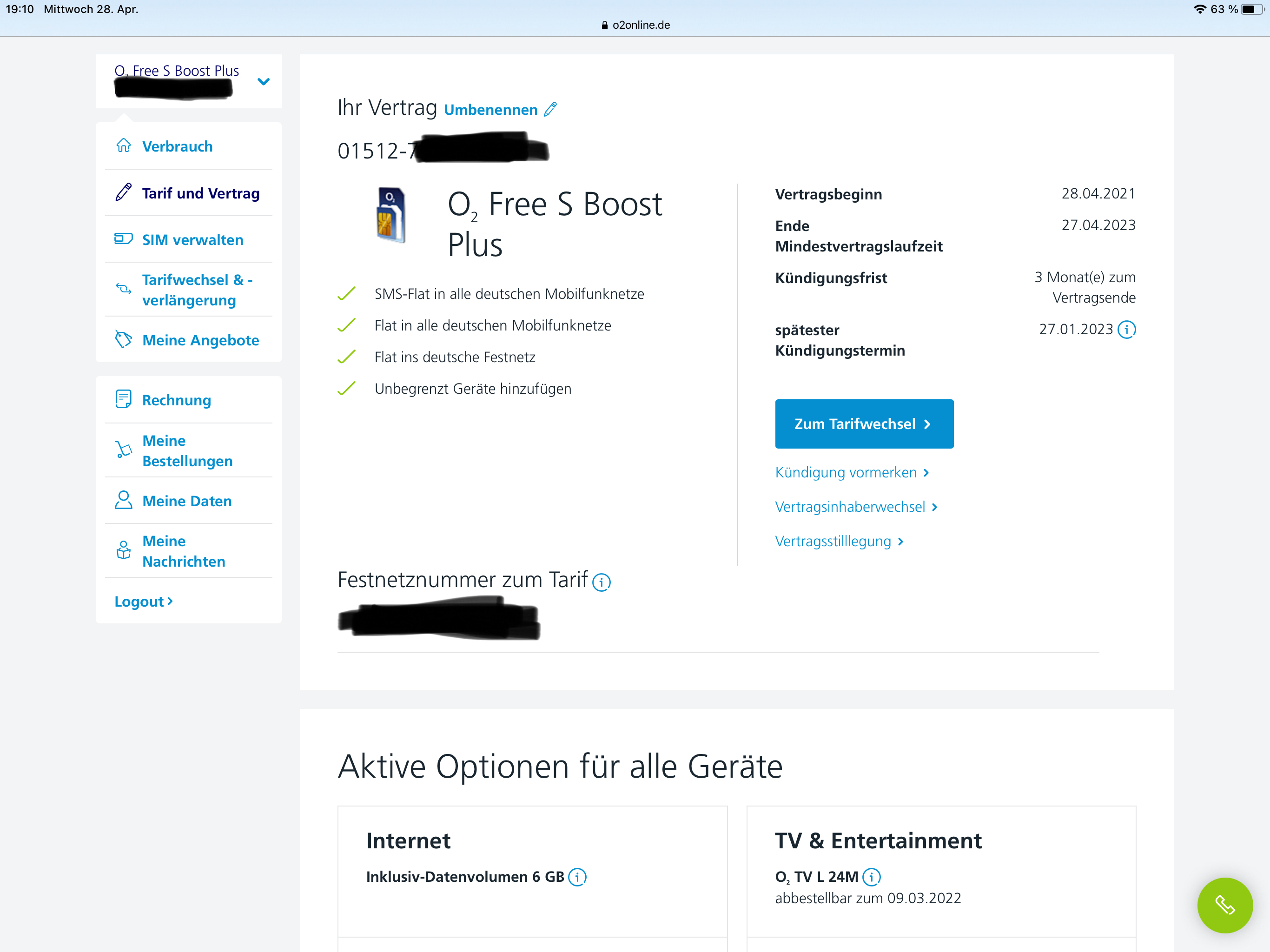Screen dimensions: 1270x952
Task: Click Vertragsstilllegung link
Action: coord(840,541)
